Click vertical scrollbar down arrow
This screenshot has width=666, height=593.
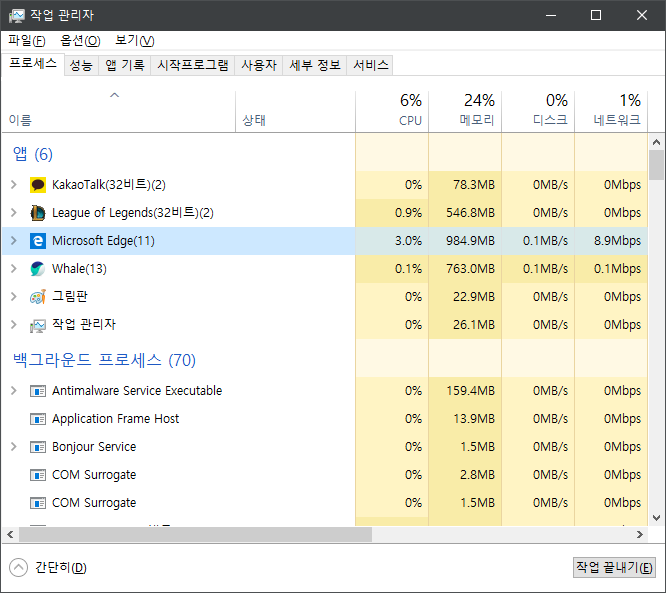tap(657, 518)
